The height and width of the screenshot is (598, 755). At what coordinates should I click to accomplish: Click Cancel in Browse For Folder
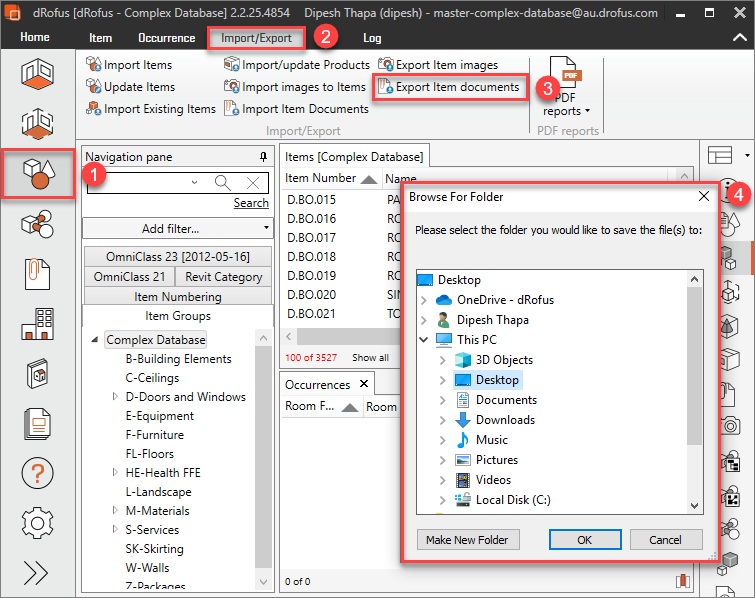tap(665, 540)
